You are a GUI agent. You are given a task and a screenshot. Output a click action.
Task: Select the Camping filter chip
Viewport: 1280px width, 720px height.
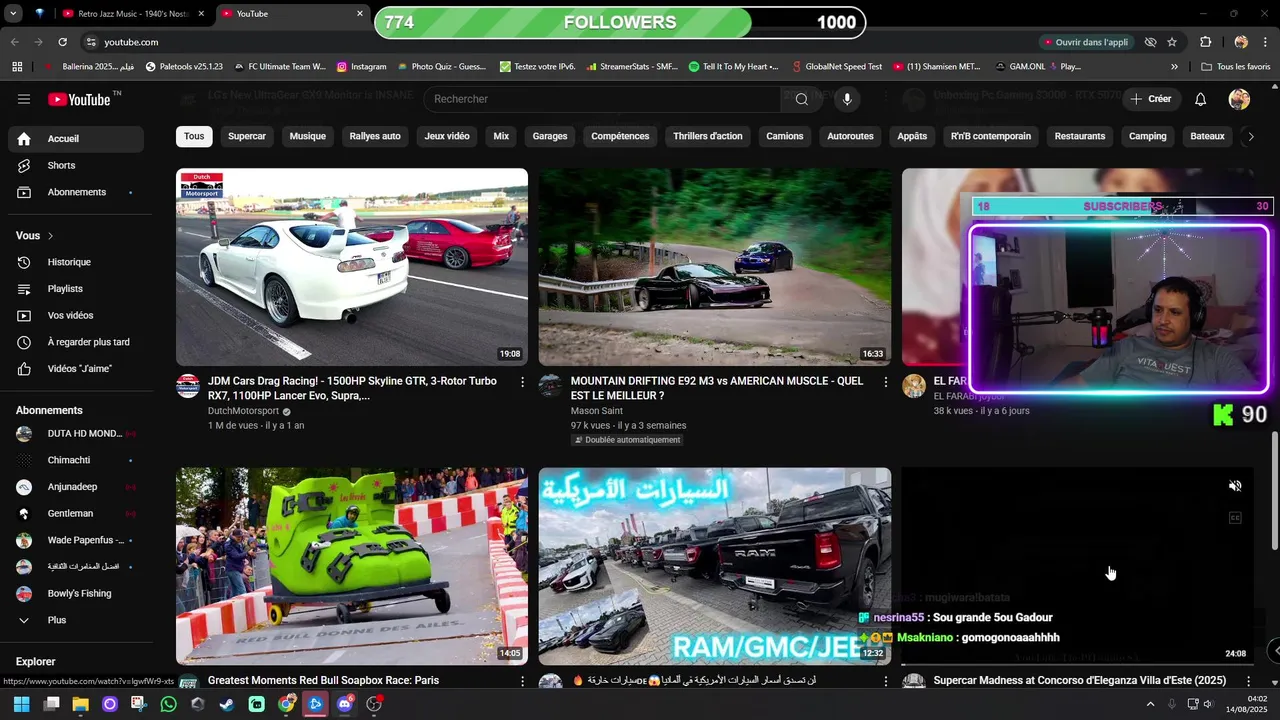coord(1148,136)
